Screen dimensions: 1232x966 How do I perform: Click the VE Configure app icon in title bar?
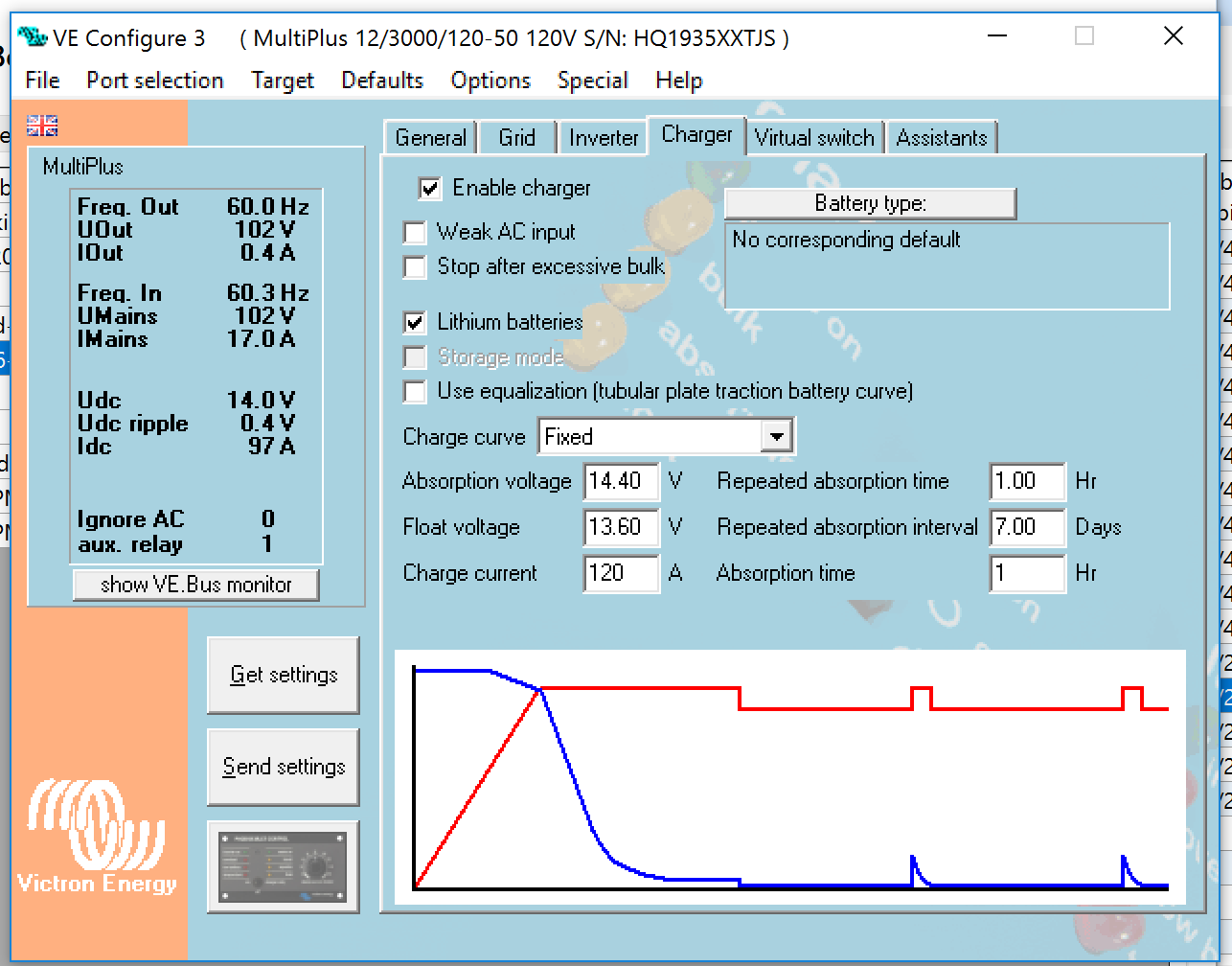(x=32, y=37)
